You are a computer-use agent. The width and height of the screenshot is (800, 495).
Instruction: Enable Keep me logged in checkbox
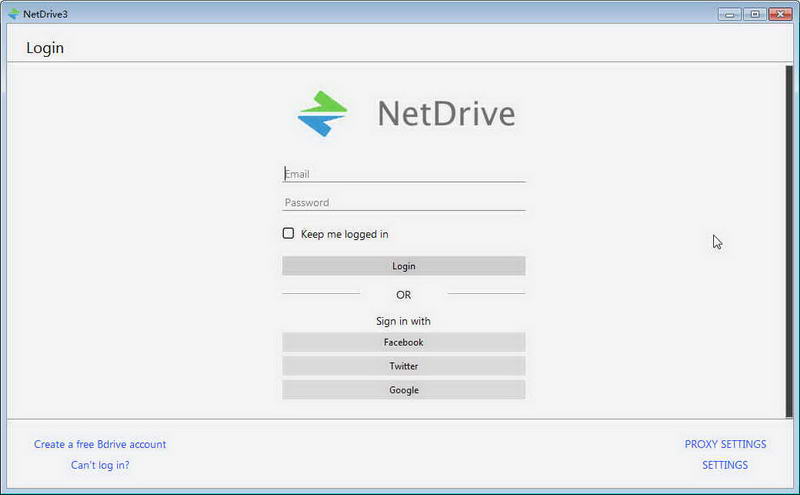click(288, 233)
